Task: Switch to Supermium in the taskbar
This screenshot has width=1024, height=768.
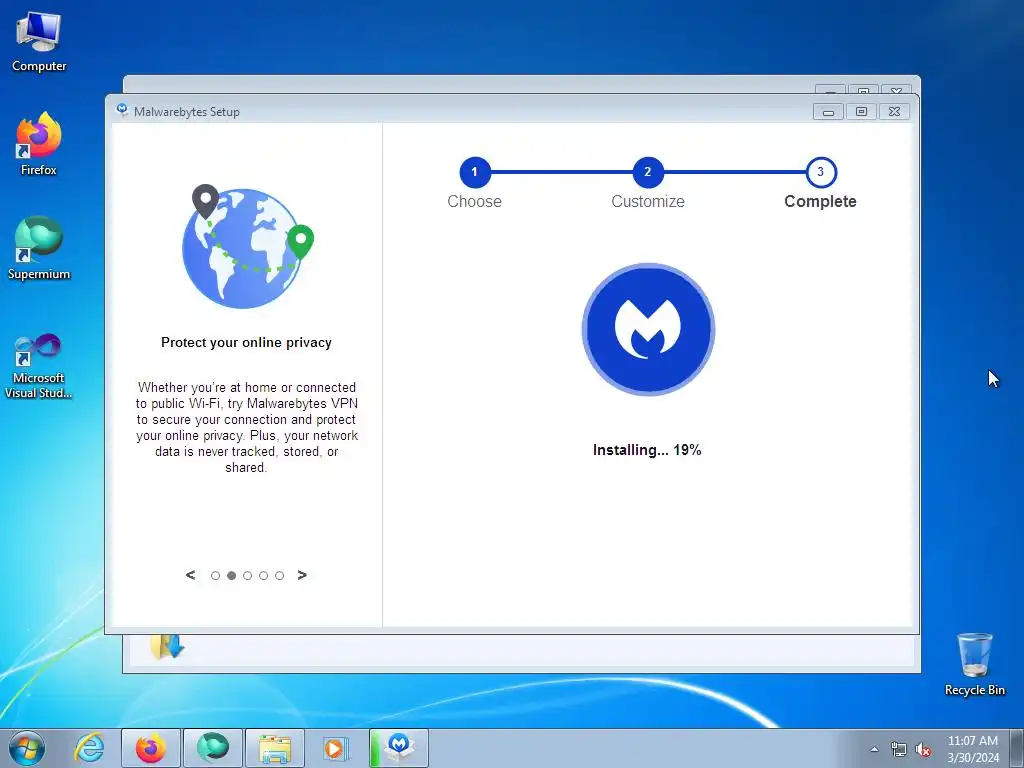Action: click(x=213, y=748)
